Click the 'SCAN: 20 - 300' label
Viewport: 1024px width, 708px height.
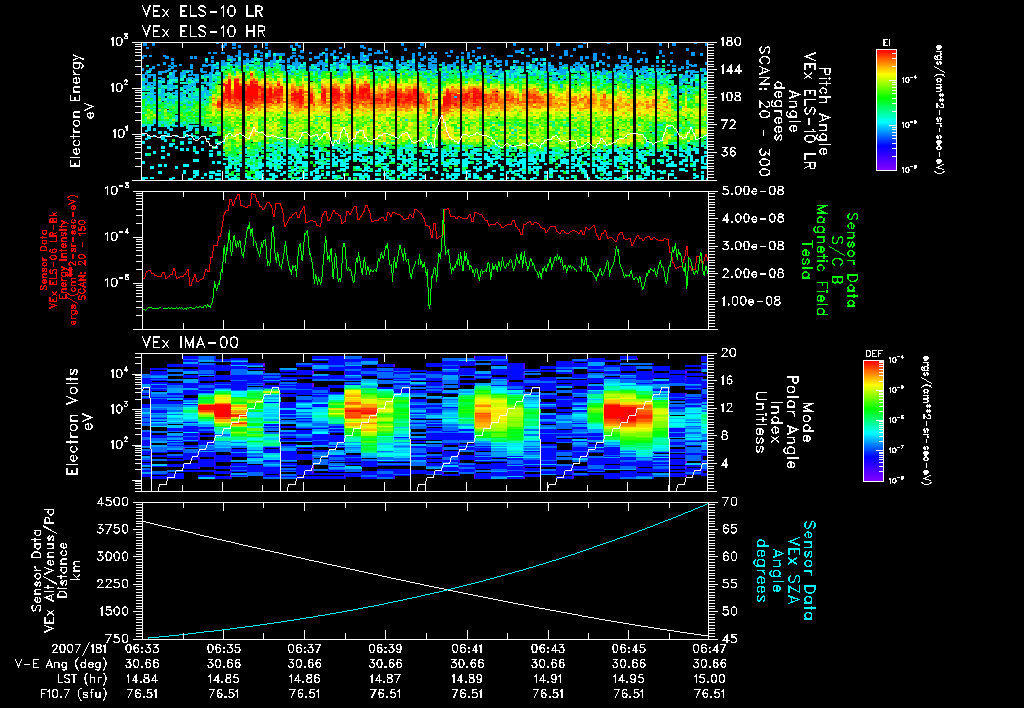click(x=764, y=111)
